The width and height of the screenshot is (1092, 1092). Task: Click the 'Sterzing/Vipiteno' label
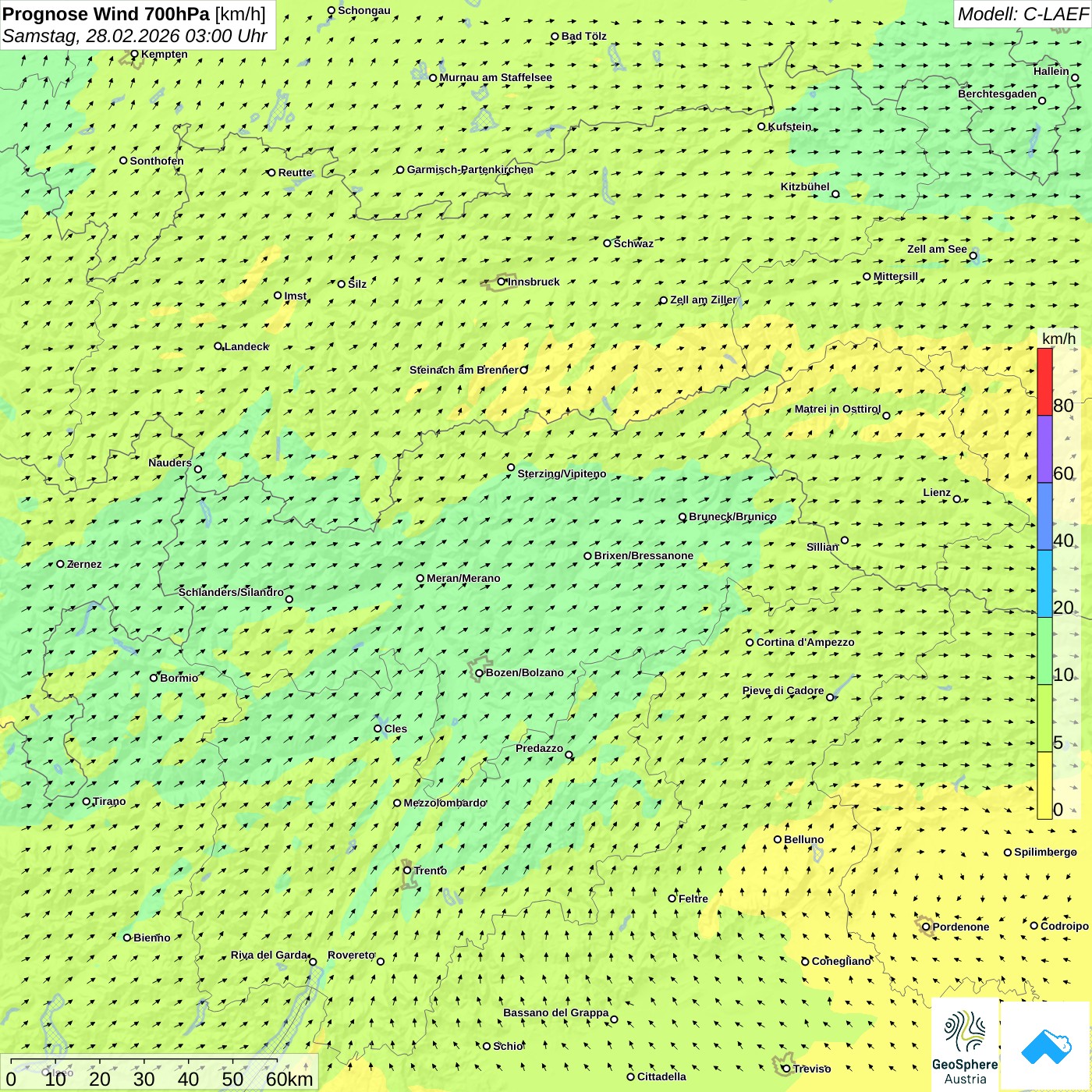click(x=562, y=473)
